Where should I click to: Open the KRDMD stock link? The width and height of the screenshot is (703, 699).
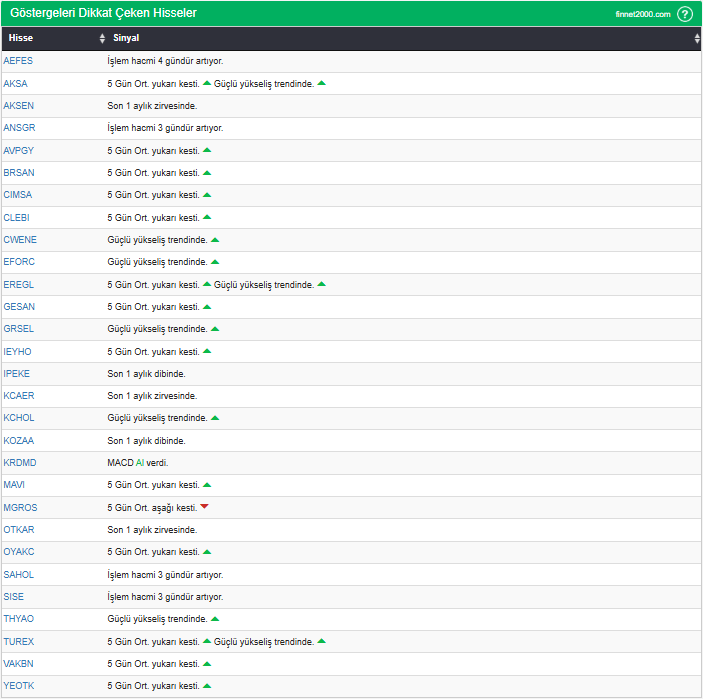pos(19,463)
